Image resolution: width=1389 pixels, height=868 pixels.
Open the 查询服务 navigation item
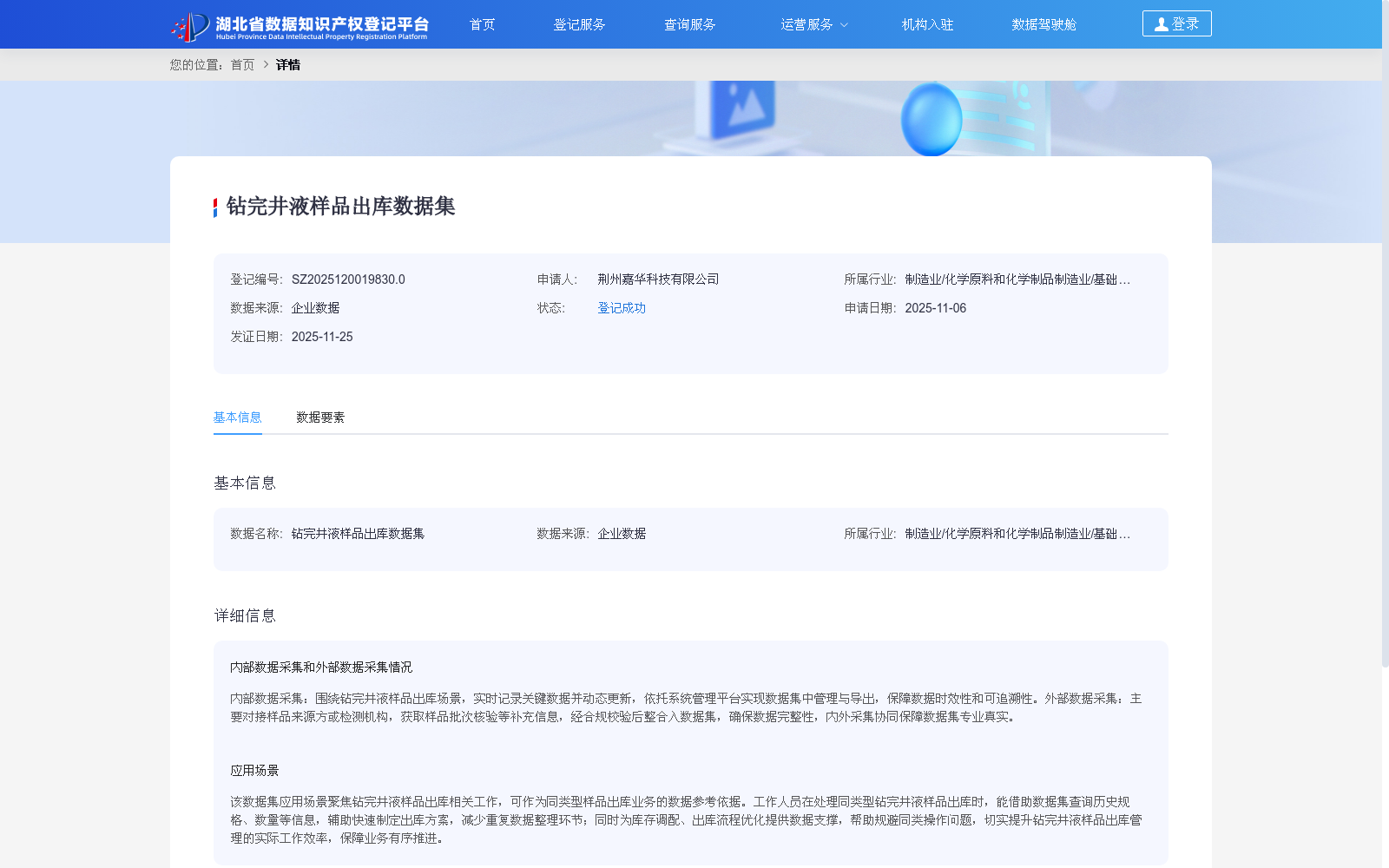coord(690,24)
